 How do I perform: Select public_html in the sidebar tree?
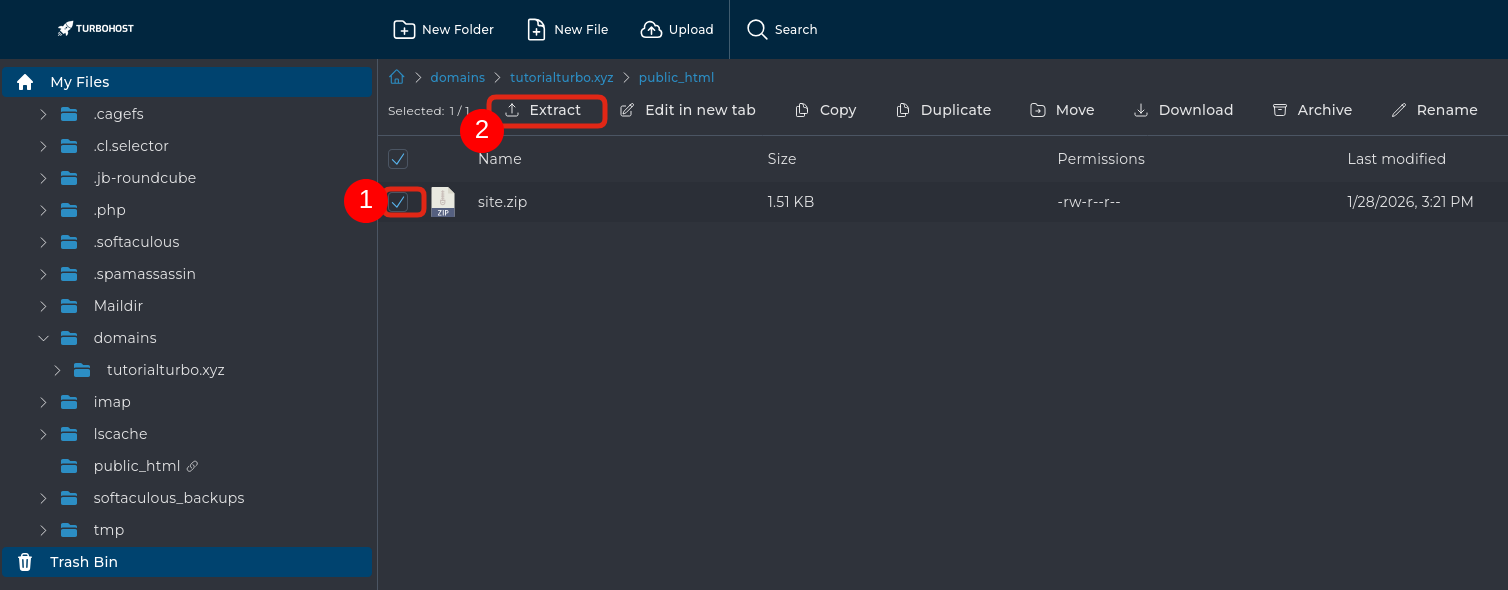[136, 466]
